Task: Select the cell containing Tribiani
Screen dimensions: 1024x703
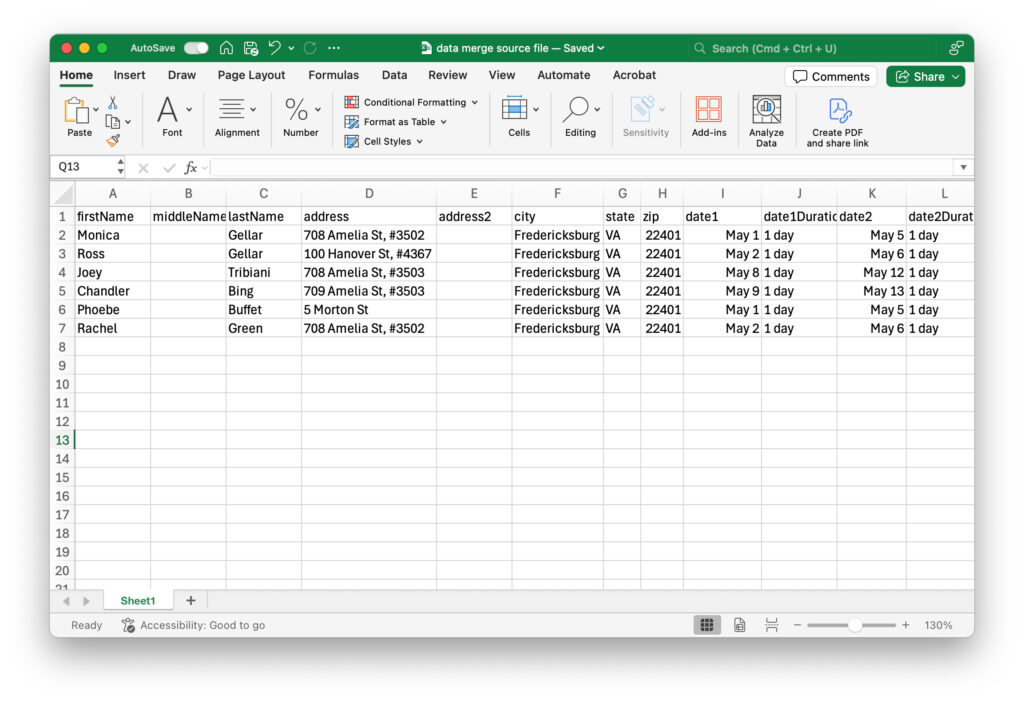Action: coord(264,272)
